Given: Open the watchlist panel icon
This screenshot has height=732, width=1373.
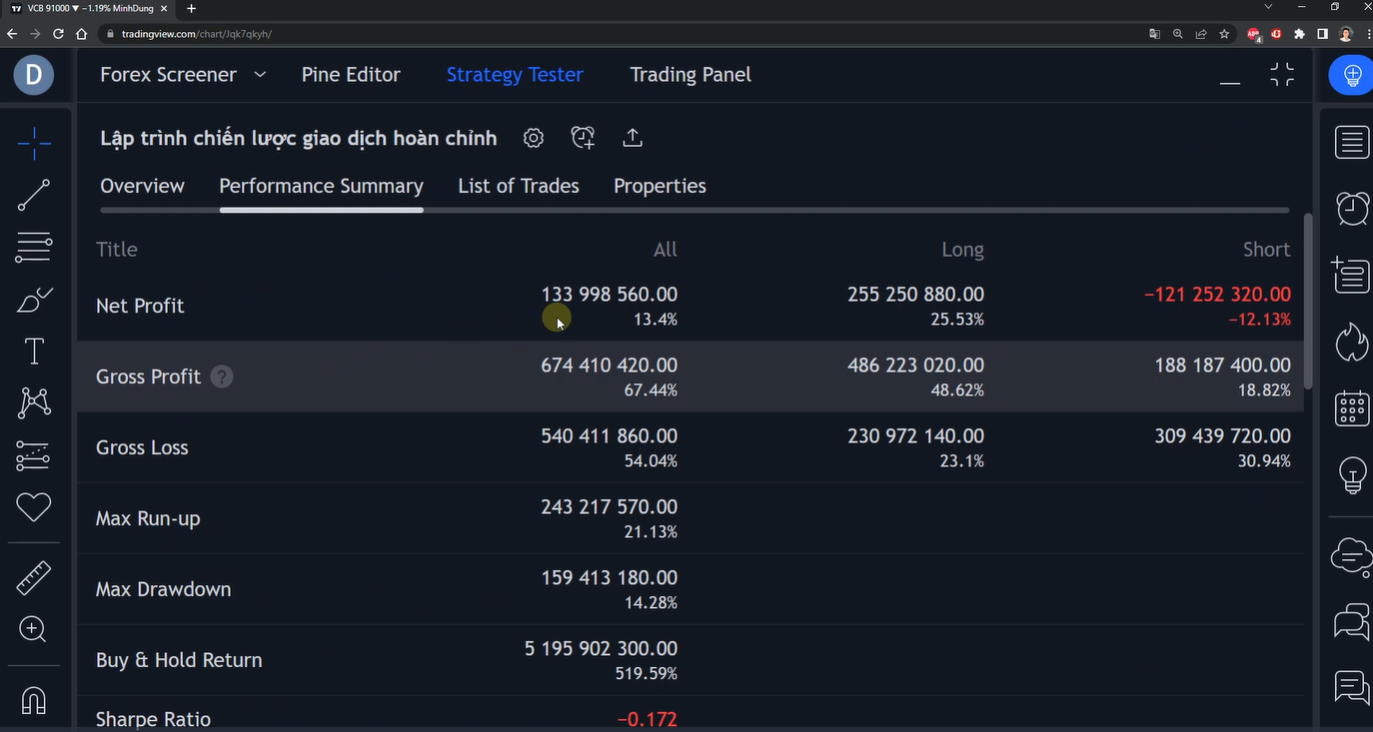Looking at the screenshot, I should pyautogui.click(x=1351, y=142).
